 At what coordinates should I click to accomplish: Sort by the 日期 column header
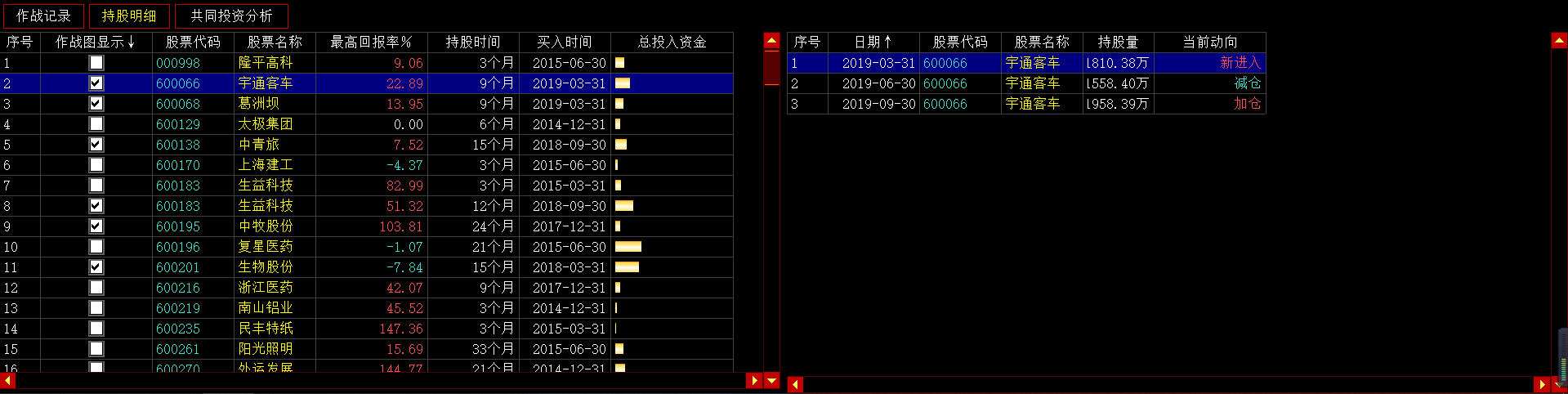coord(873,42)
